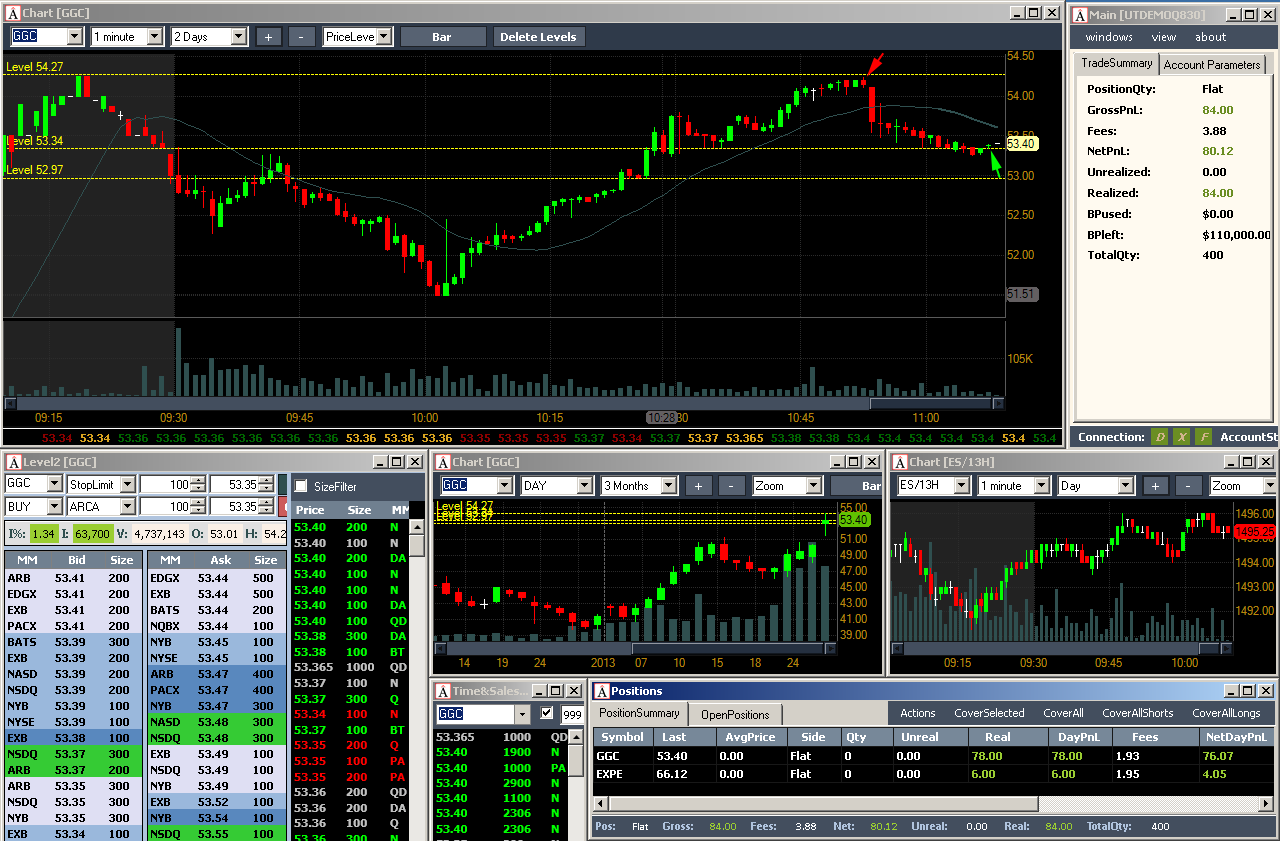Screen dimensions: 1280x841
Task: Click the app logo icon in Main window title
Action: (x=1080, y=14)
